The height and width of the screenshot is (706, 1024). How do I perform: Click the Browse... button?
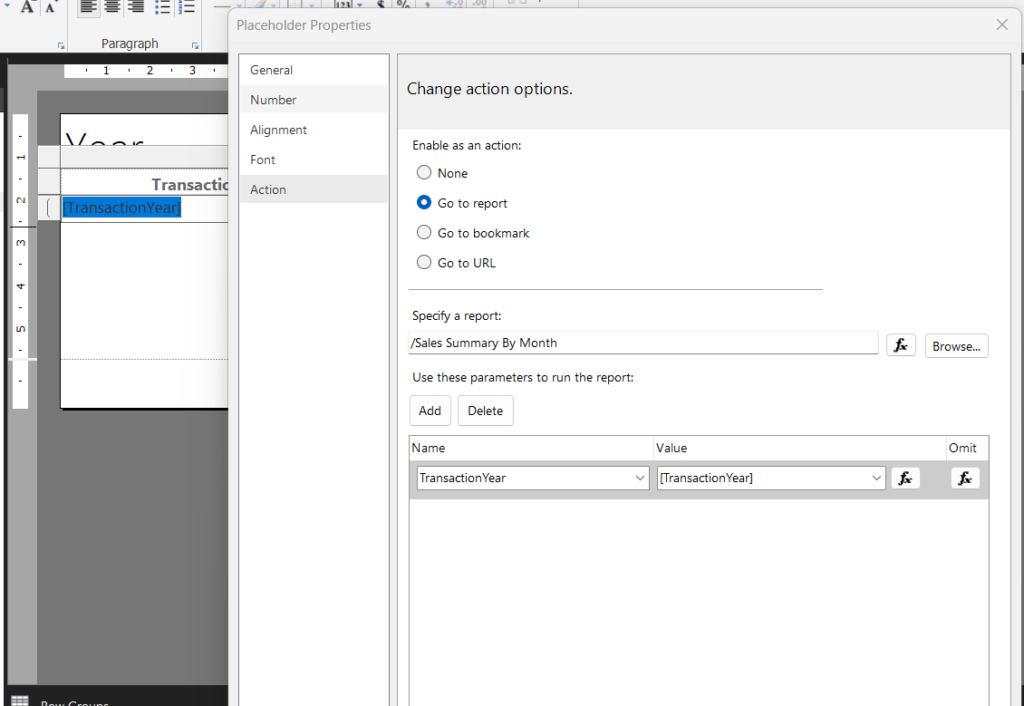coord(956,345)
